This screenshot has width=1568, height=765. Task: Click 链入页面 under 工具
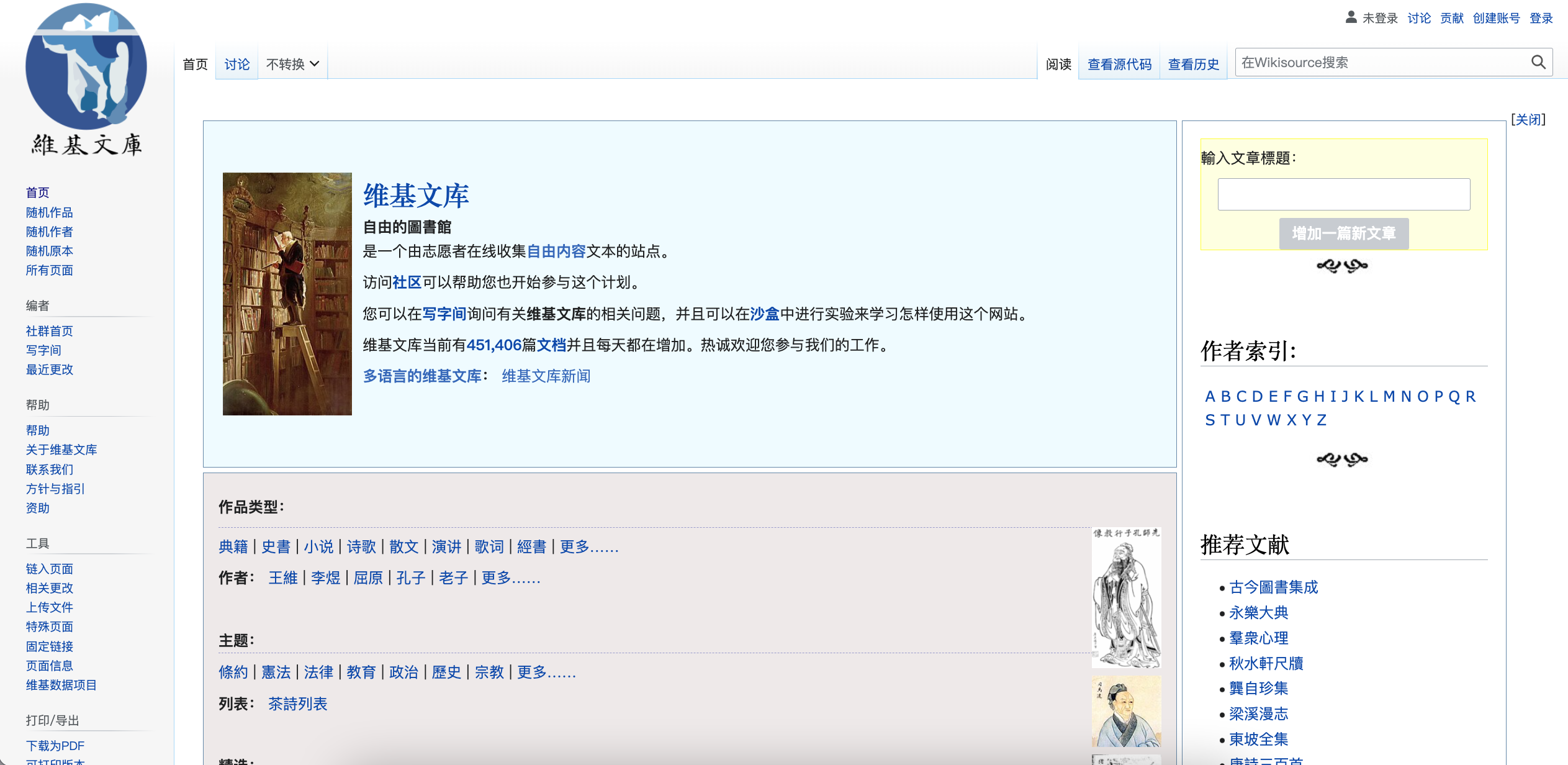point(50,569)
